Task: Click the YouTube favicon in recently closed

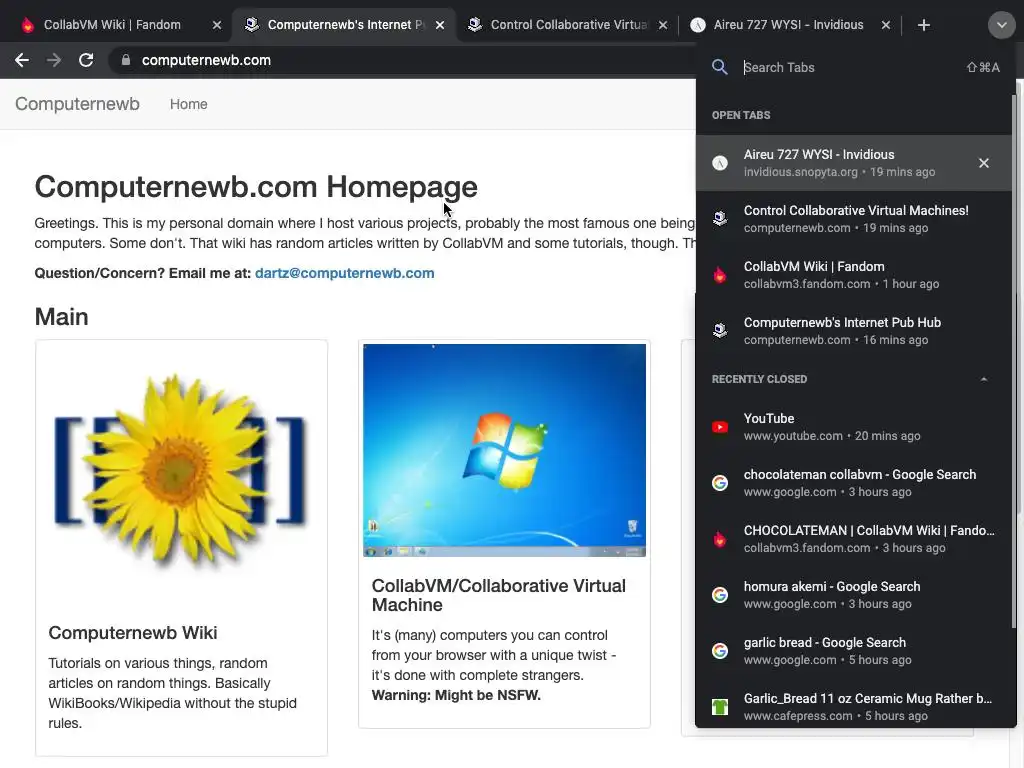Action: (x=720, y=427)
